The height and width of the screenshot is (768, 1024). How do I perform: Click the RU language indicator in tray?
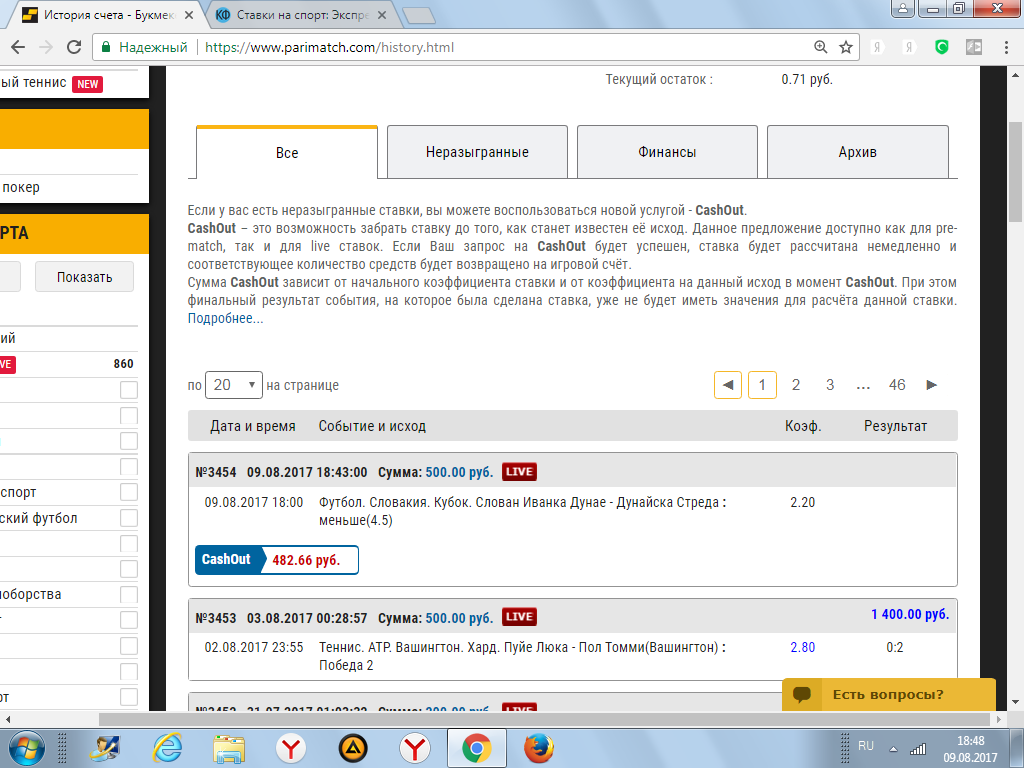point(866,746)
